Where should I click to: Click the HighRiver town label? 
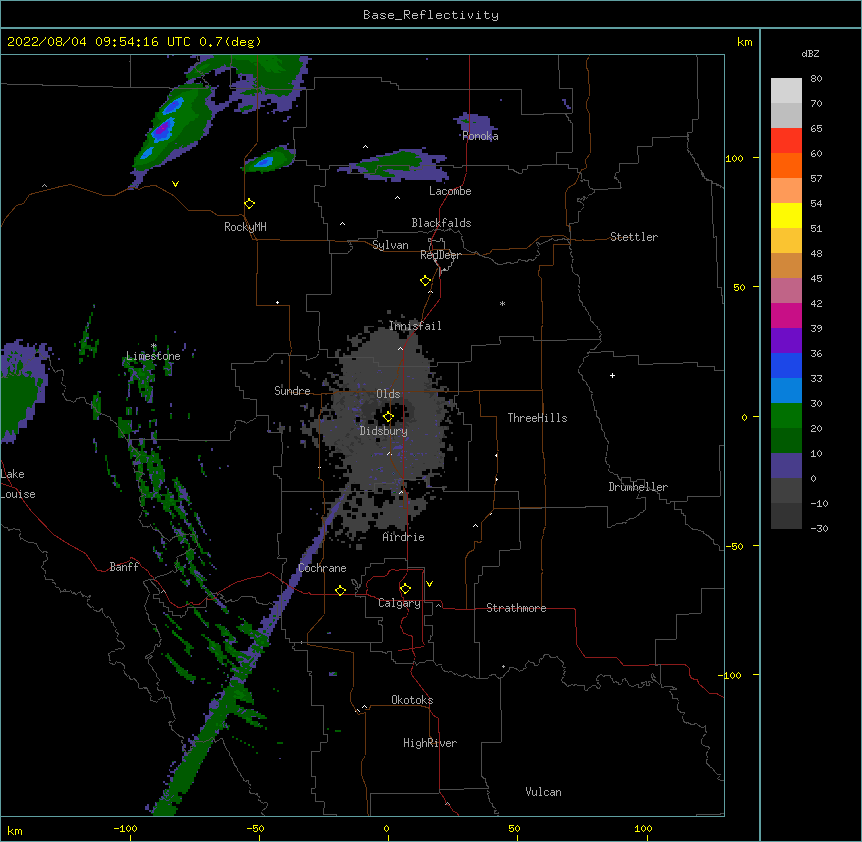tap(430, 743)
